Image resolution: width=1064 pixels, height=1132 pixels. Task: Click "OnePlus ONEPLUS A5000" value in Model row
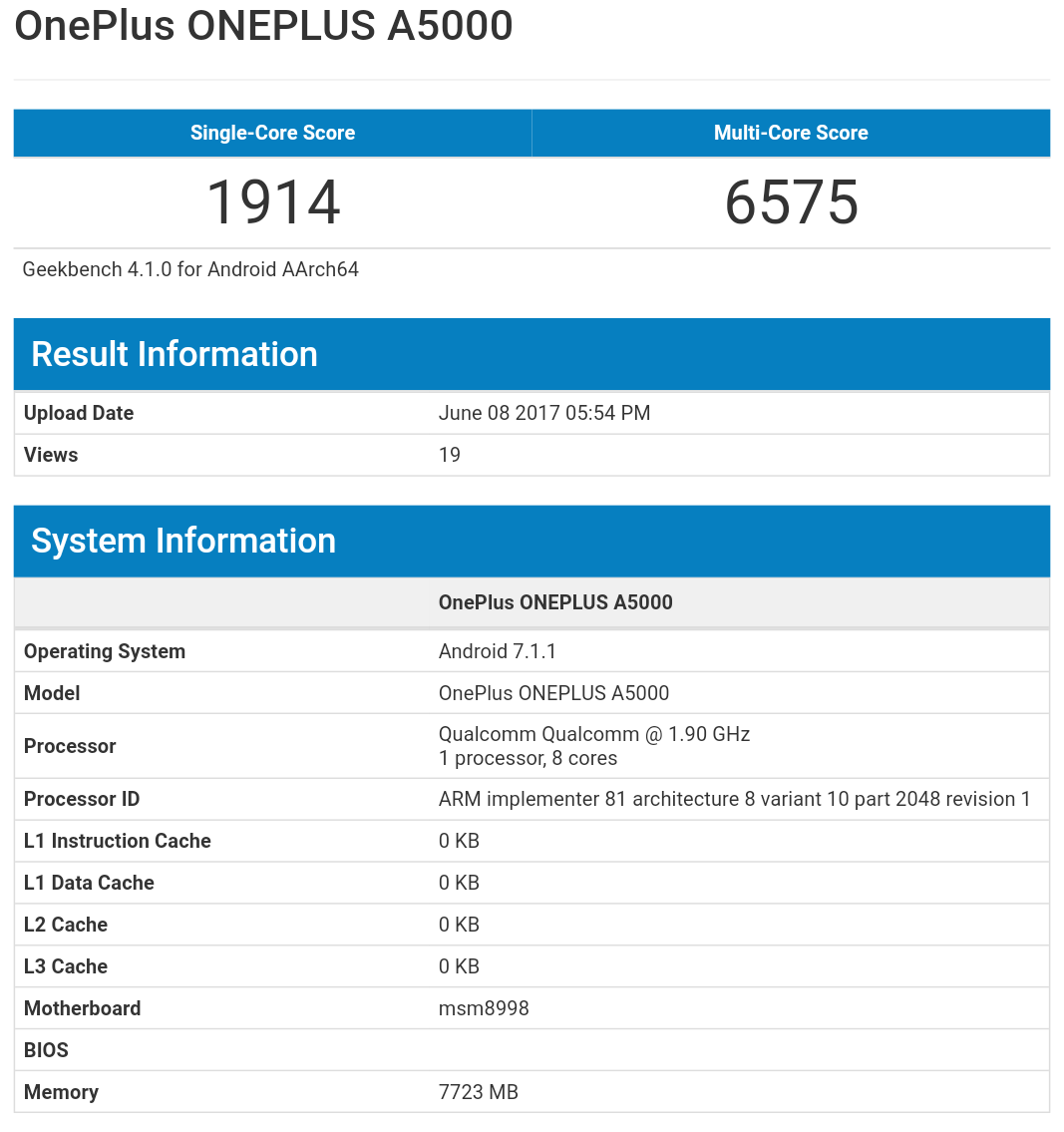point(553,693)
